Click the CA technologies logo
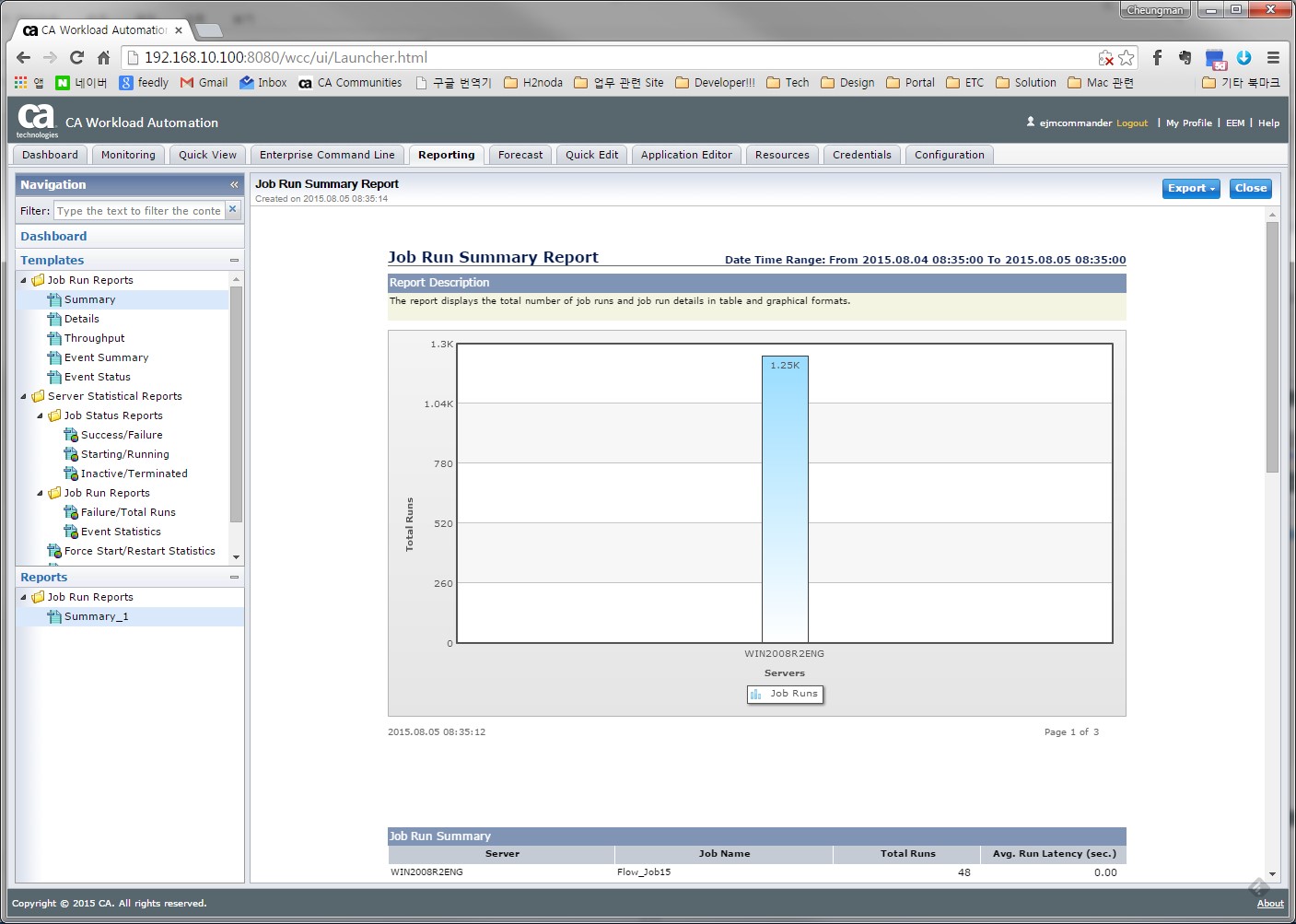The height and width of the screenshot is (924, 1296). tap(37, 121)
